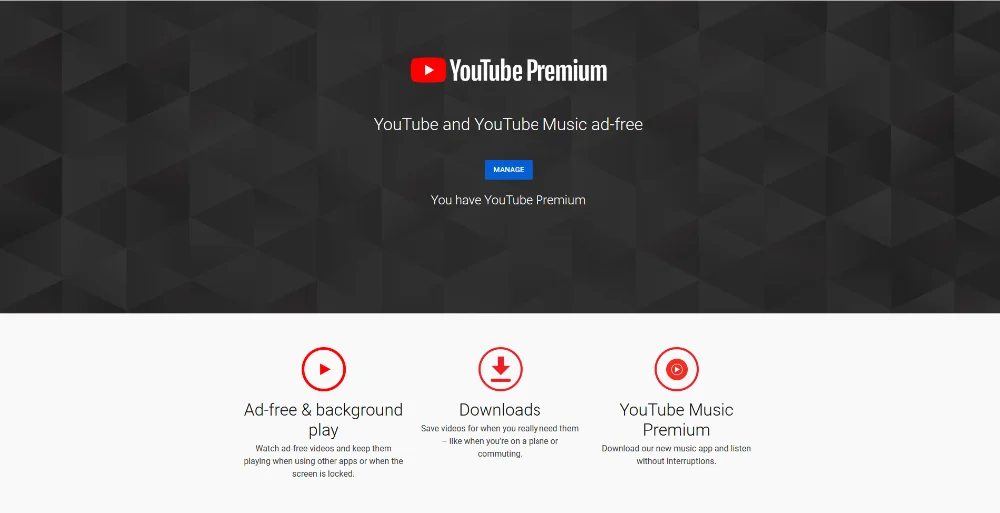The image size is (1000, 513).
Task: Click the 'Ad-free & background play' heading
Action: (323, 419)
